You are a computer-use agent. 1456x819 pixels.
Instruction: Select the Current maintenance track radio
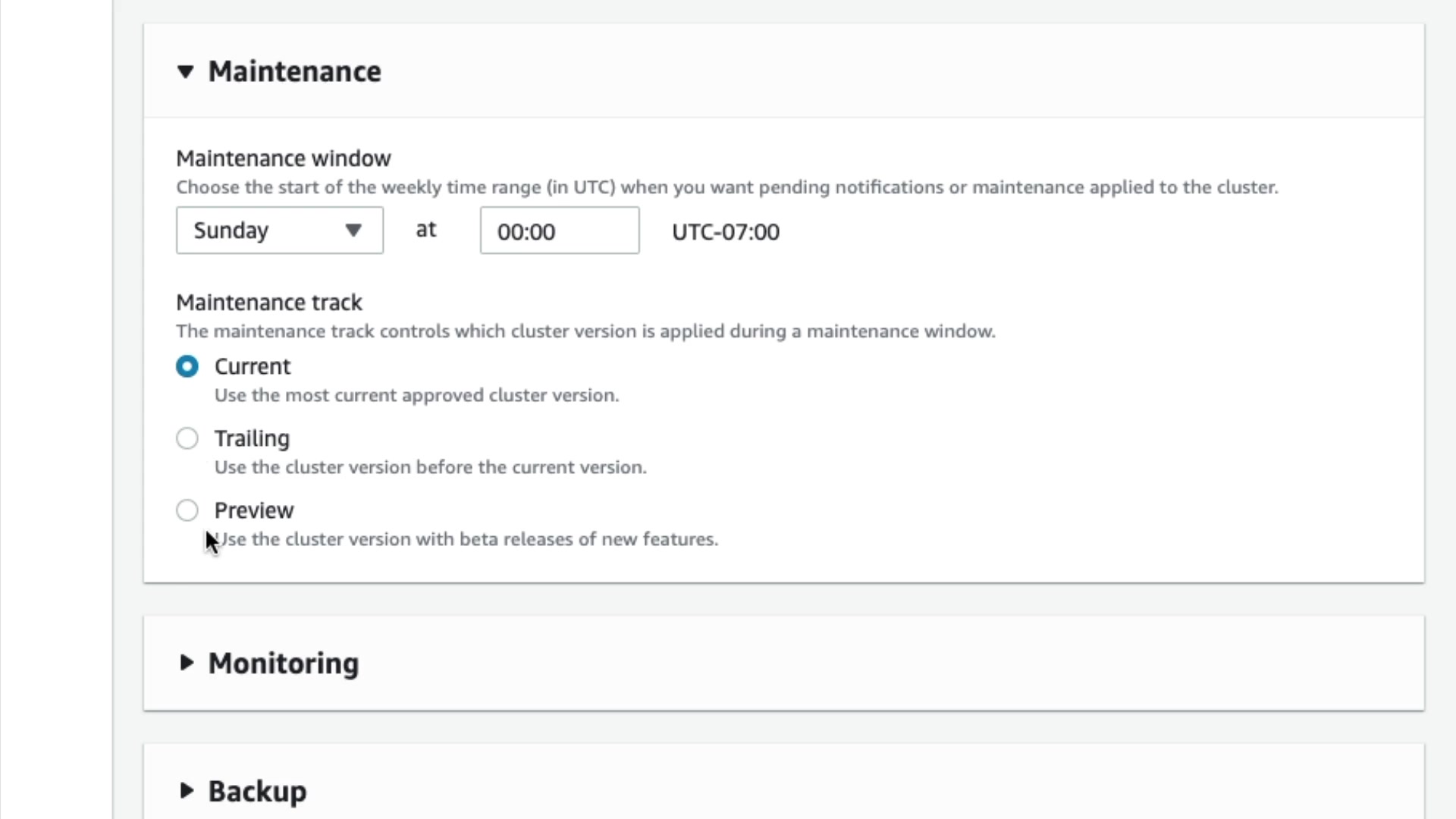(x=187, y=367)
